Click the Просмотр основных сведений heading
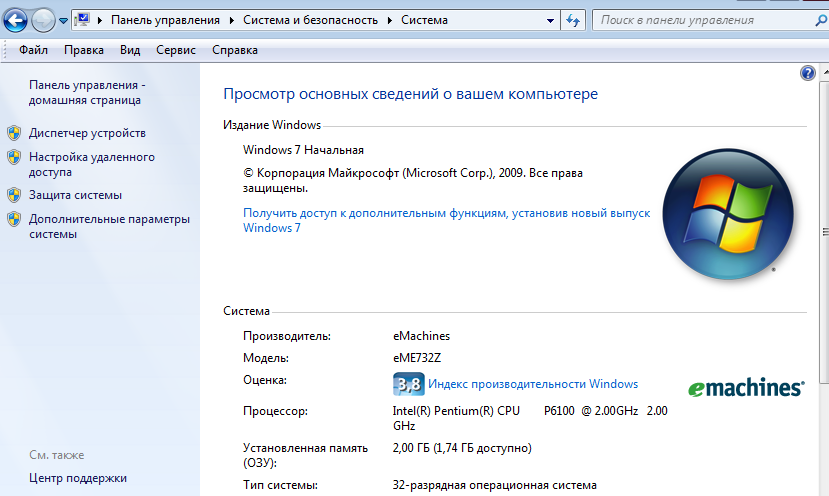Screen dimensions: 829x496 [410, 94]
